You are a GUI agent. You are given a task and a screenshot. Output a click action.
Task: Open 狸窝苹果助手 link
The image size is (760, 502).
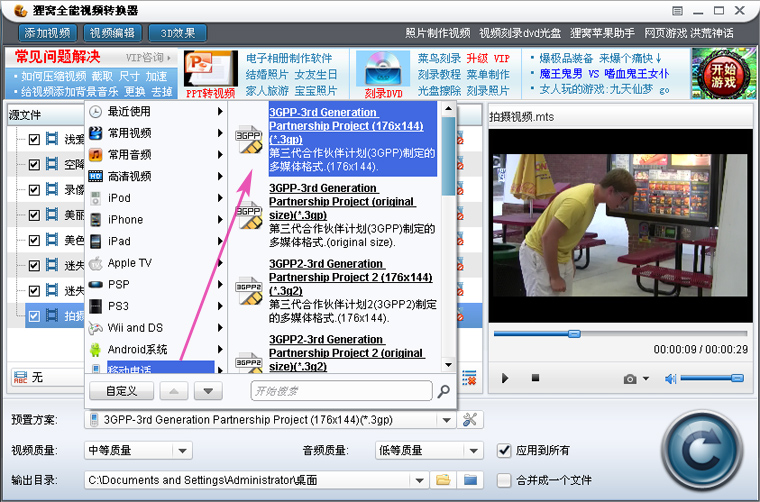(602, 33)
